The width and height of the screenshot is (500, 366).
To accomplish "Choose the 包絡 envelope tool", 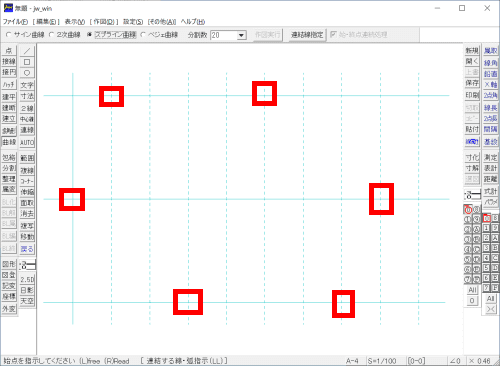I will coord(9,157).
